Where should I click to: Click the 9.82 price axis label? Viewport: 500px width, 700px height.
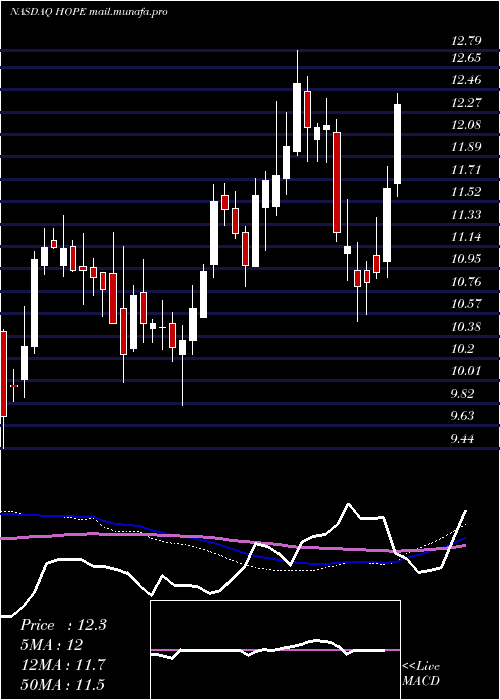(463, 394)
